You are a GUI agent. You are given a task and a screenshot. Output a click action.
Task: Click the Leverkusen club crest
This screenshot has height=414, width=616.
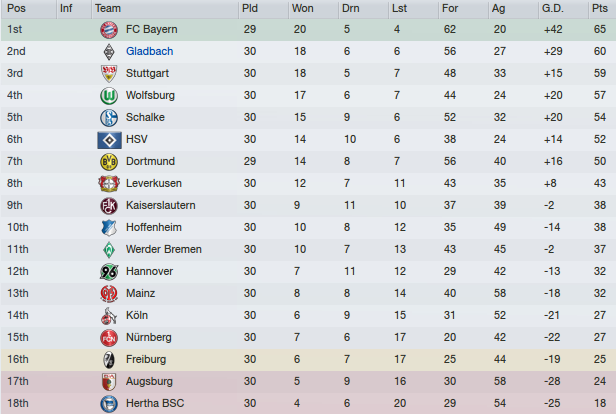[109, 183]
